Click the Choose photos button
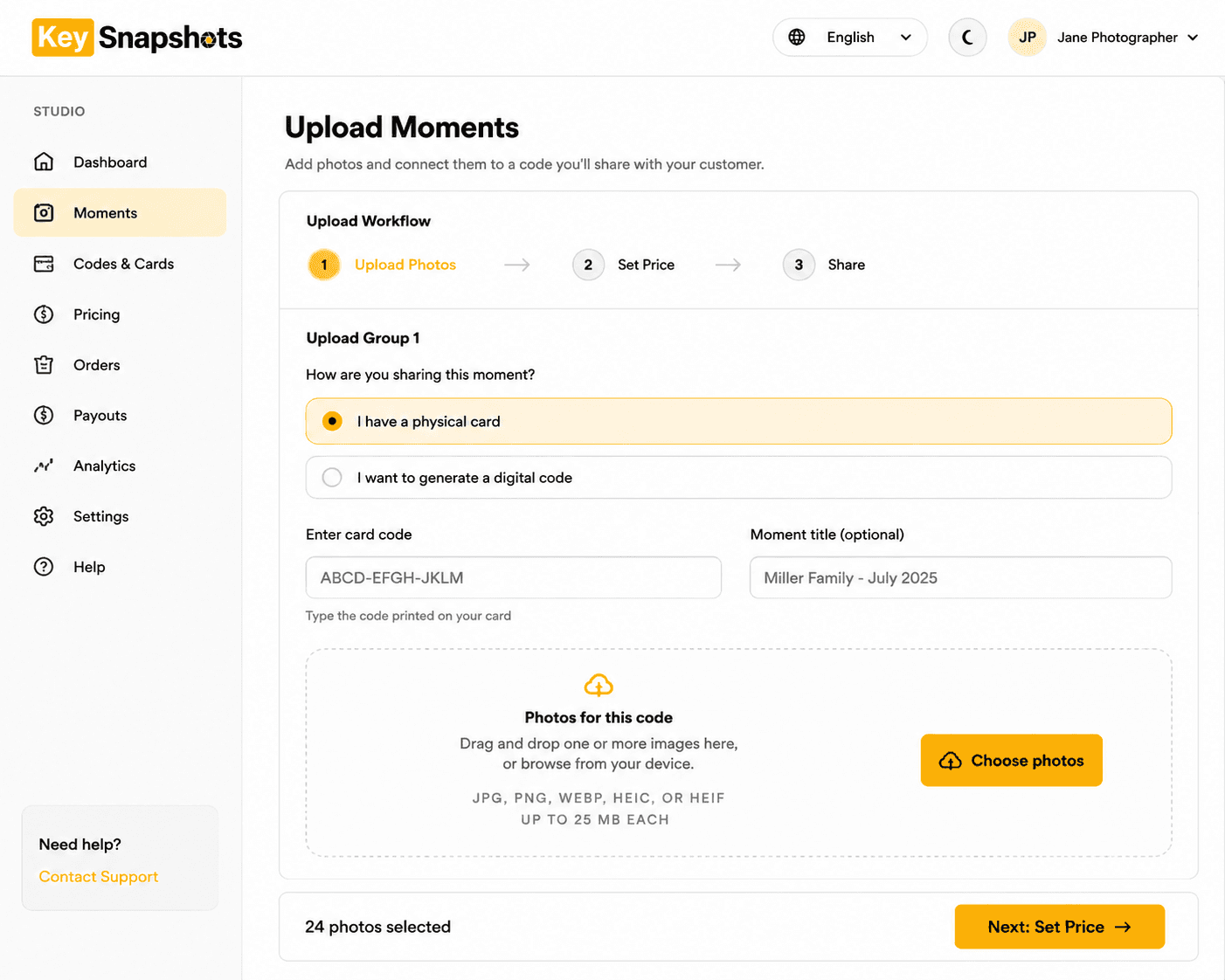Screen dimensions: 1225x980 (x=1012, y=760)
